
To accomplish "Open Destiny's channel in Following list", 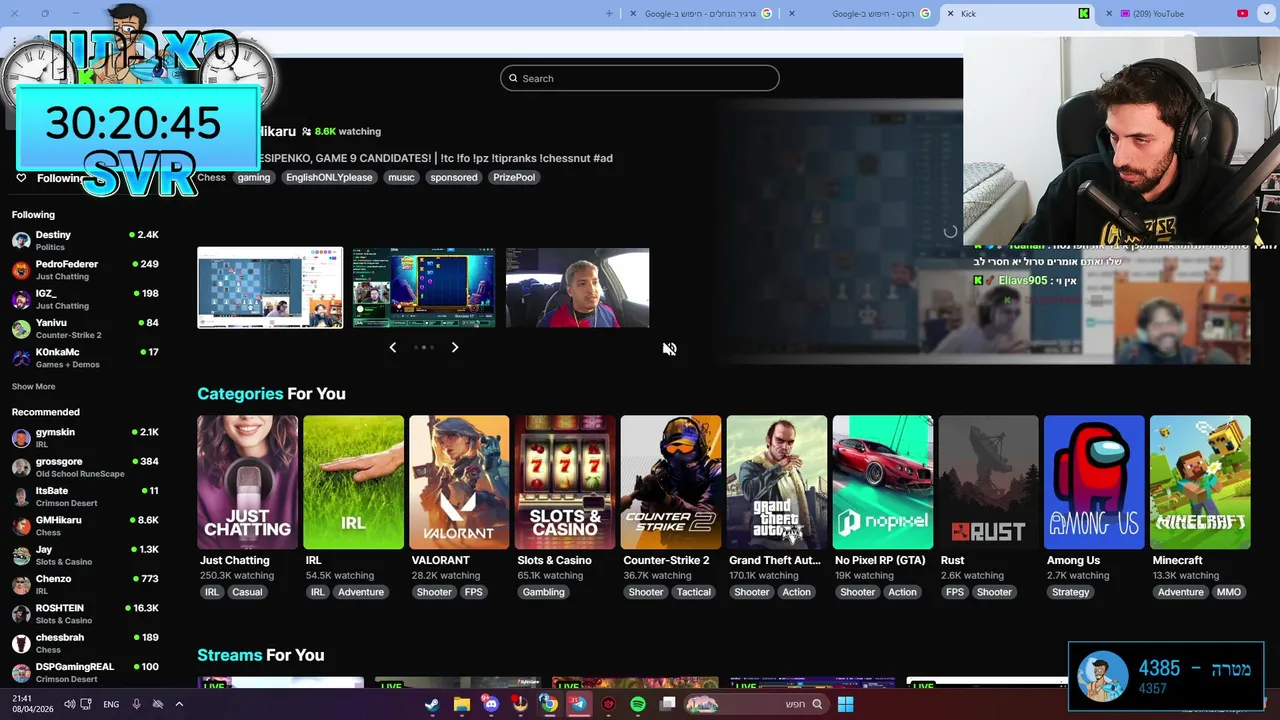I will (x=85, y=240).
